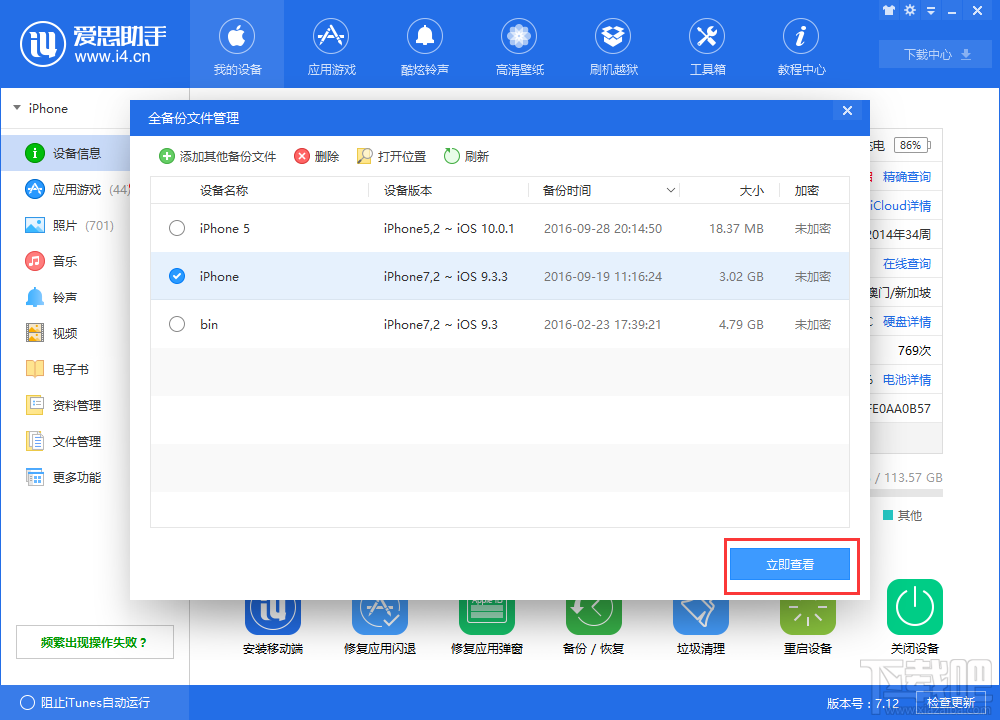Click backup size 3.02 GB cell
1000x720 pixels.
(x=741, y=276)
